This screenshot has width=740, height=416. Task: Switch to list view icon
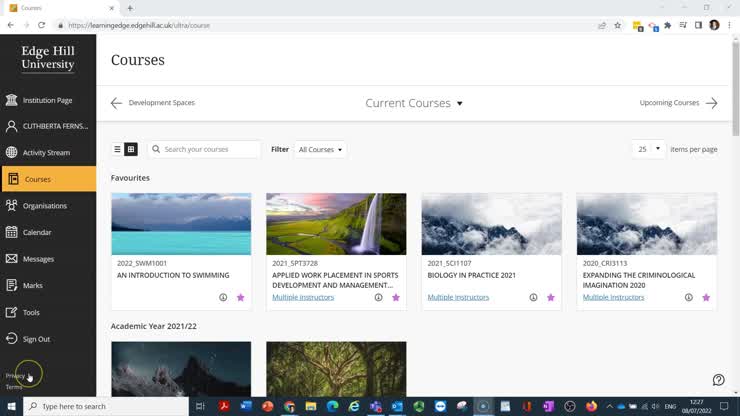point(118,149)
